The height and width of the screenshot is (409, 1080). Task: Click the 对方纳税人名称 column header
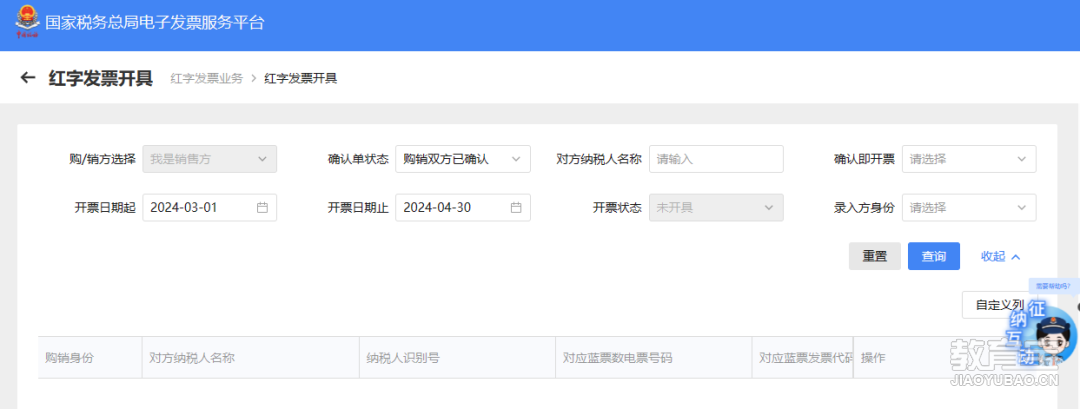pos(251,357)
